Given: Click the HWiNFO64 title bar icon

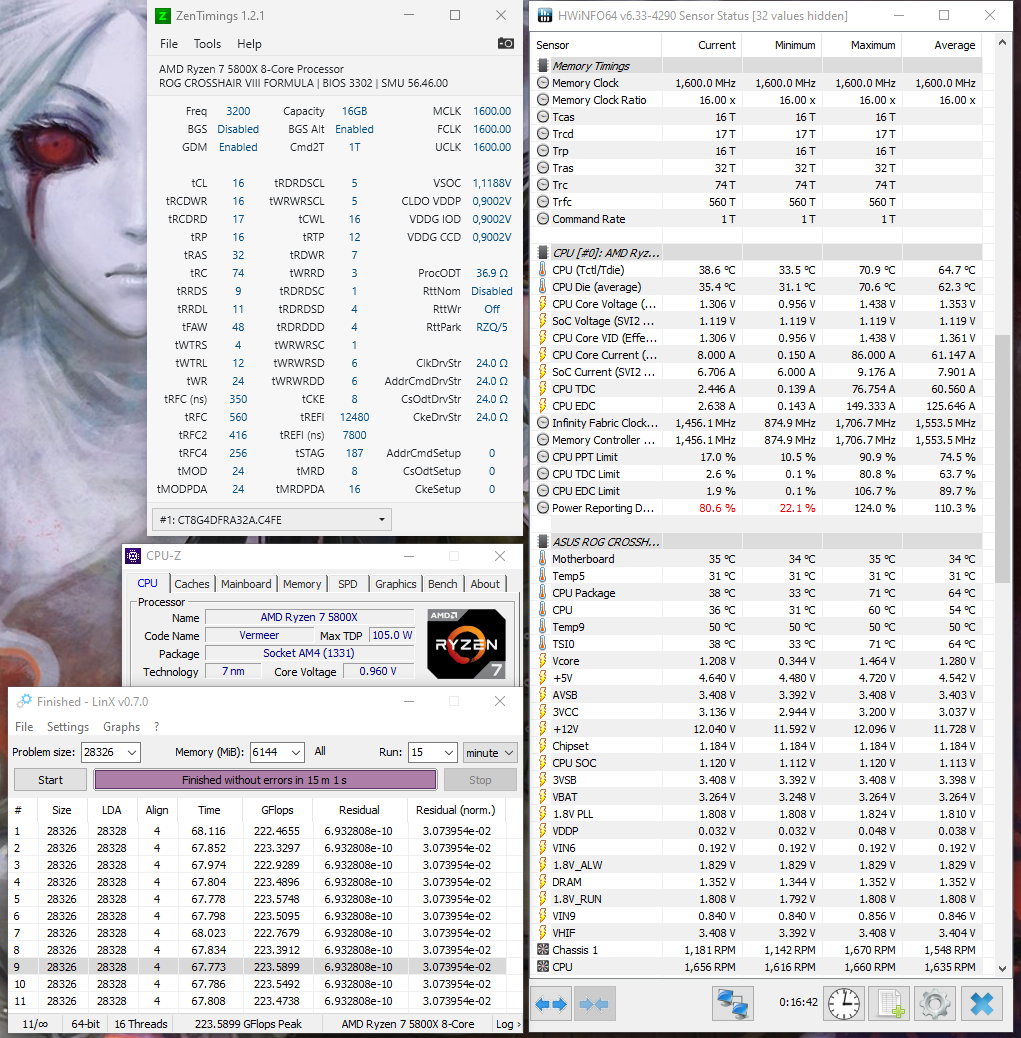Looking at the screenshot, I should coord(544,15).
